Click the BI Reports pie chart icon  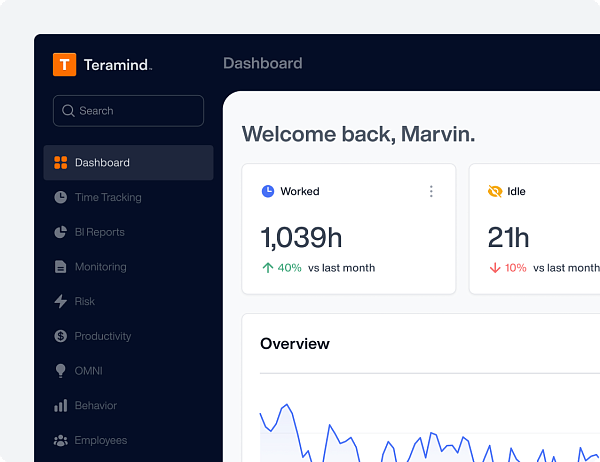coord(60,232)
